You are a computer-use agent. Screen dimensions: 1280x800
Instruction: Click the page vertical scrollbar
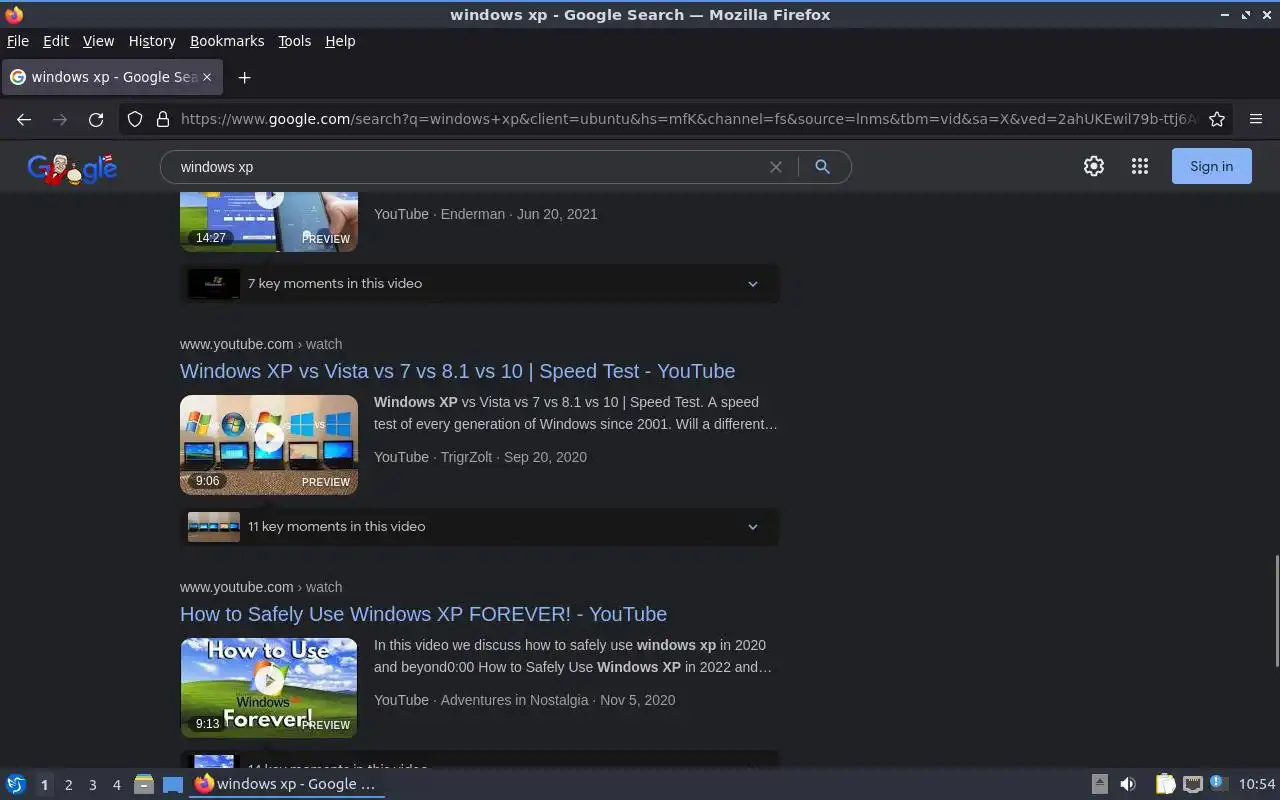click(x=1275, y=610)
